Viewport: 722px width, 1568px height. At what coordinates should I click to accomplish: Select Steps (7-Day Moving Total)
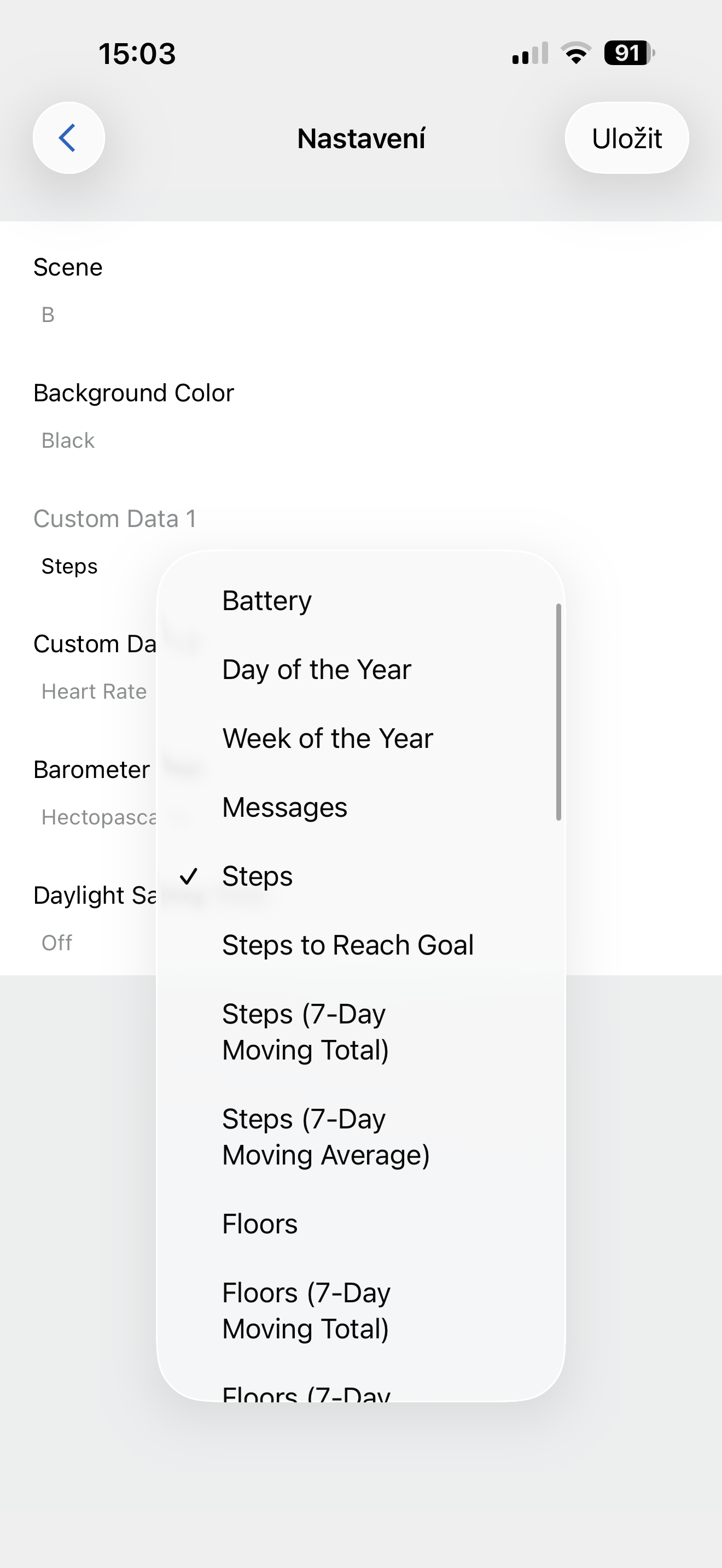[x=305, y=1032]
